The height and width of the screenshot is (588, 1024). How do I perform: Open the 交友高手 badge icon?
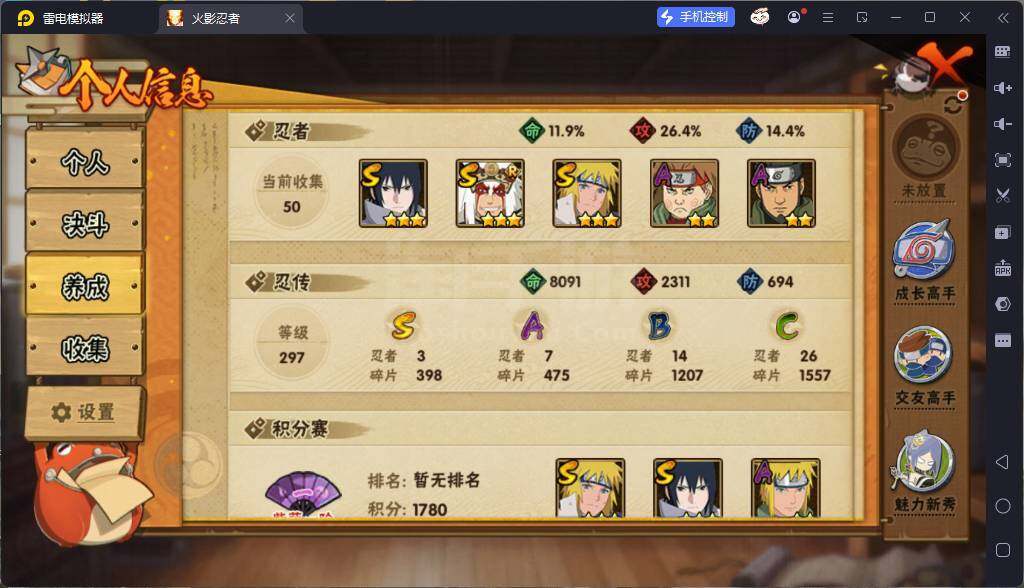pyautogui.click(x=923, y=355)
